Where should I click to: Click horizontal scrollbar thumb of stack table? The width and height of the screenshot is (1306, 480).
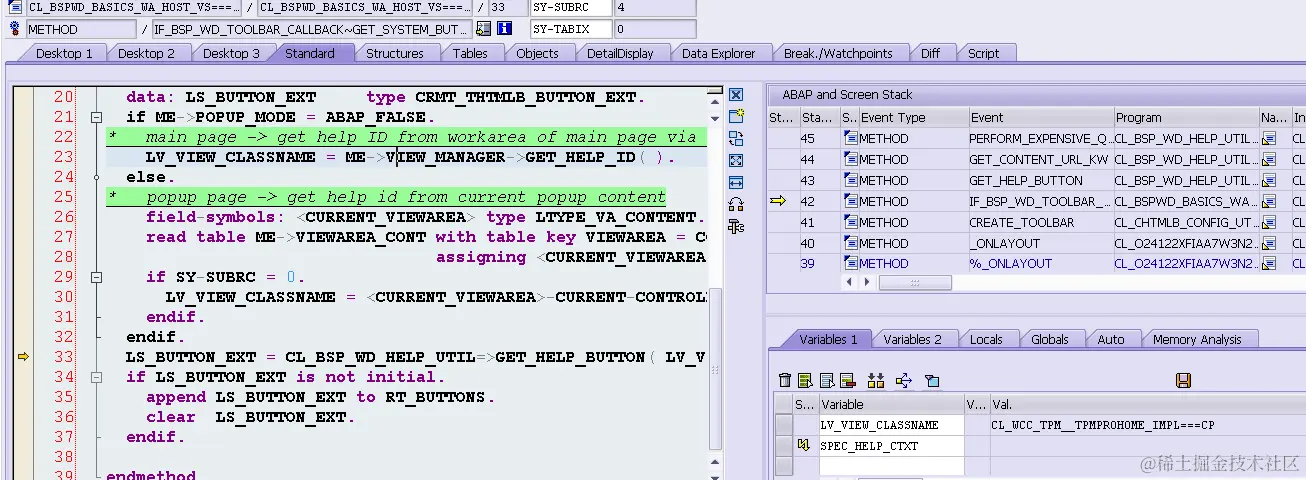914,283
